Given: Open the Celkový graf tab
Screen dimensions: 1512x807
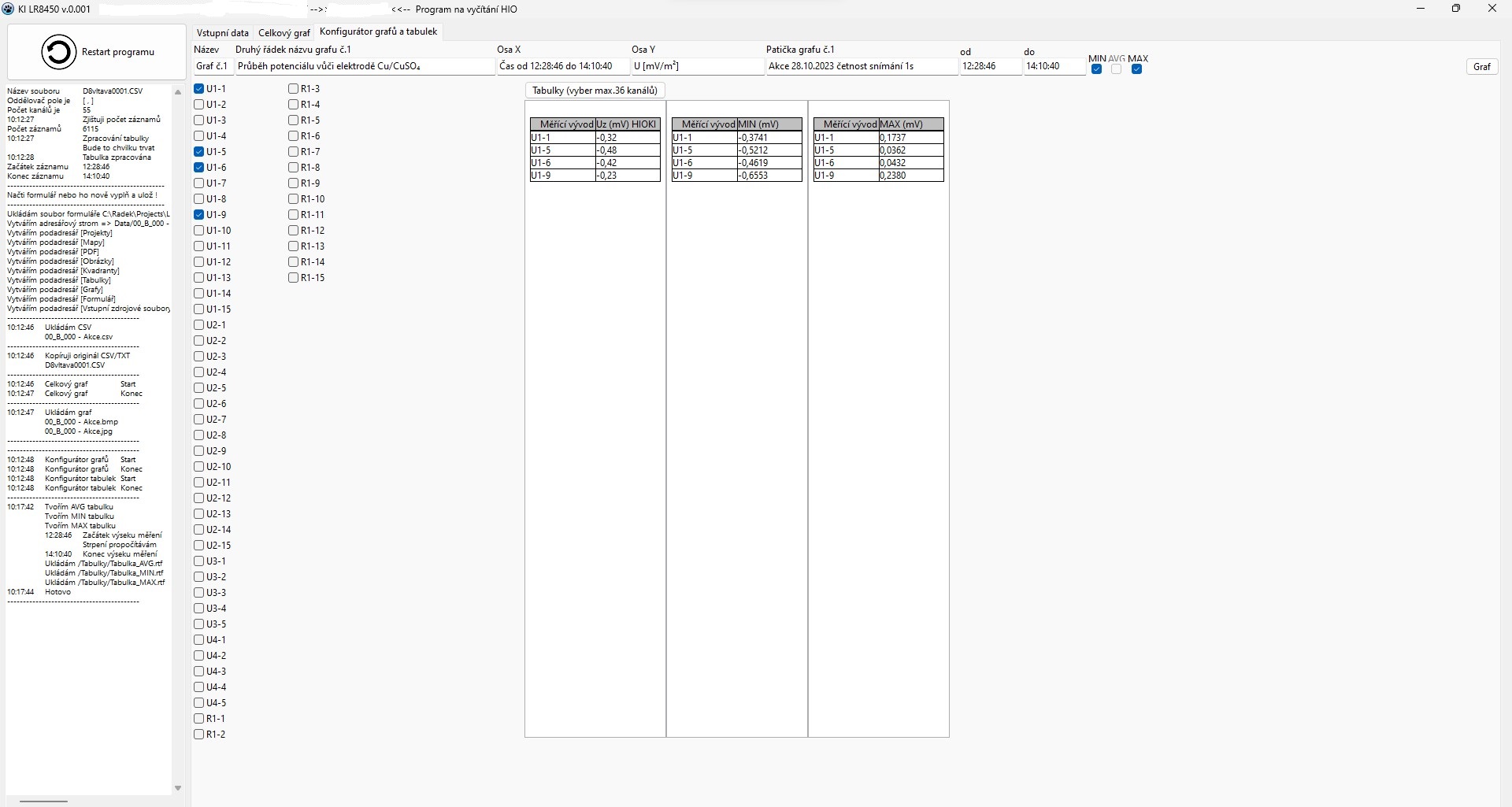Looking at the screenshot, I should click(x=284, y=33).
